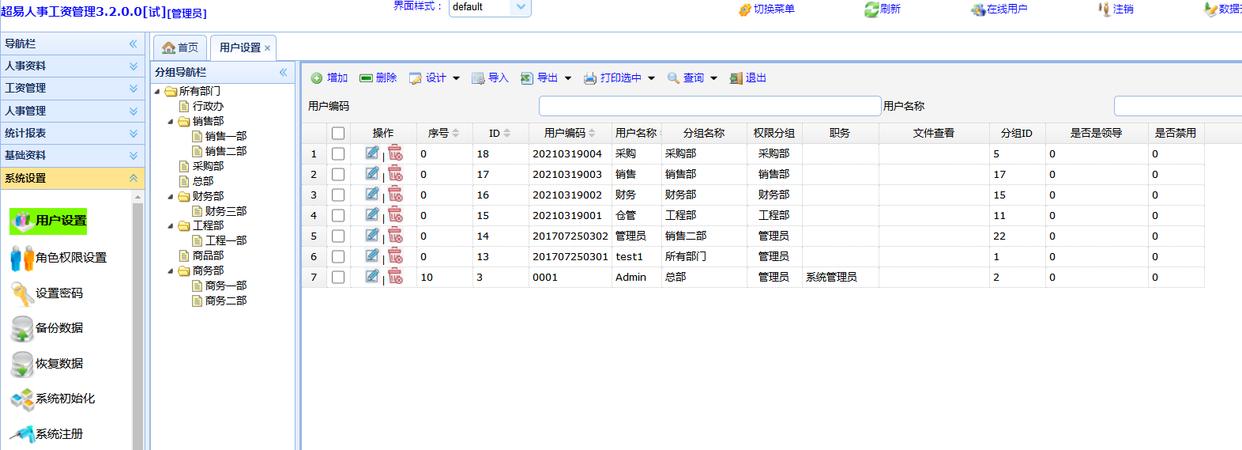
Task: Click the Import (导入) icon
Action: coord(478,78)
